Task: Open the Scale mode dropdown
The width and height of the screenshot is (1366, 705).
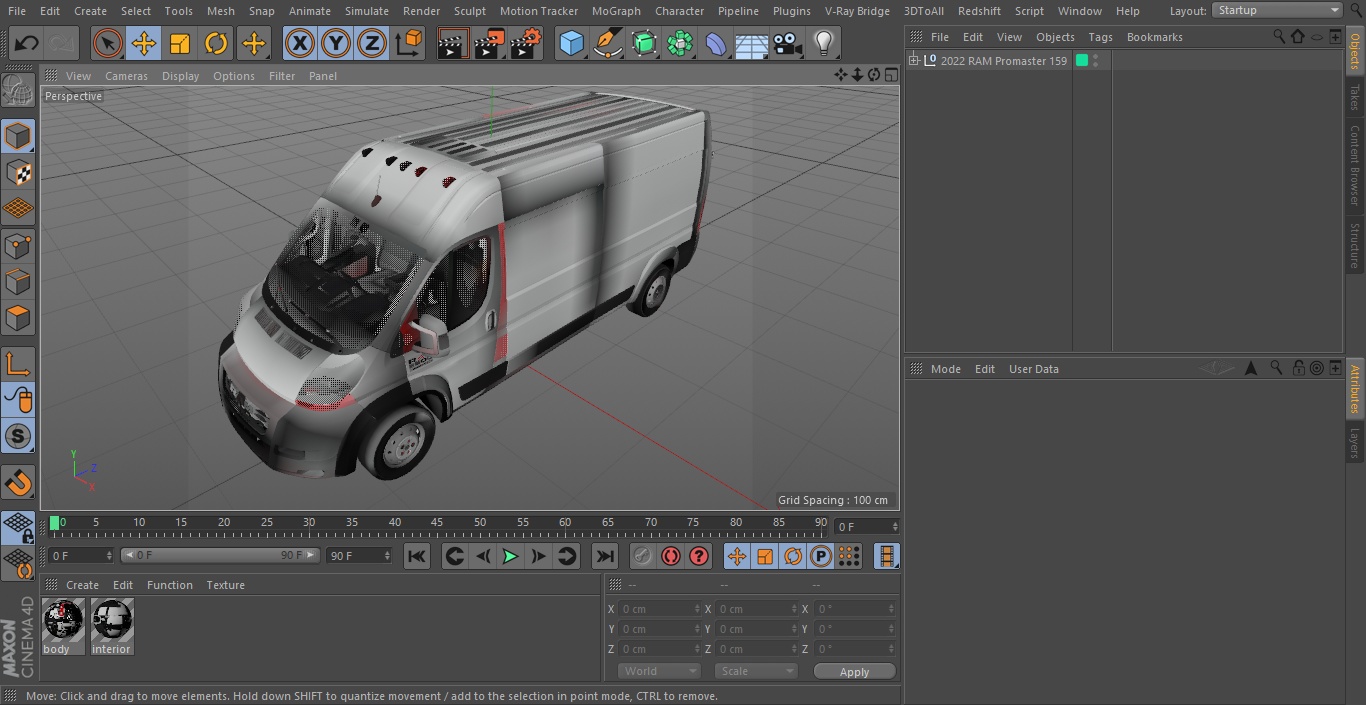Action: 755,672
